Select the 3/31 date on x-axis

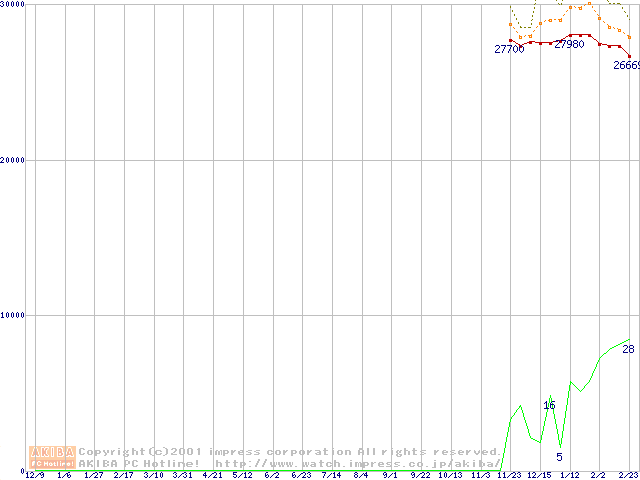pos(182,475)
